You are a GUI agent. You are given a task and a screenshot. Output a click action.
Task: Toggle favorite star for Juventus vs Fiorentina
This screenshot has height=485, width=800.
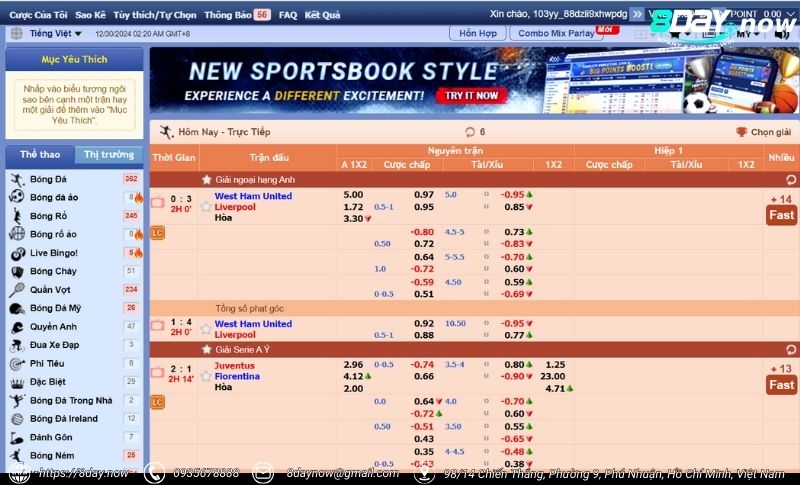coord(206,377)
